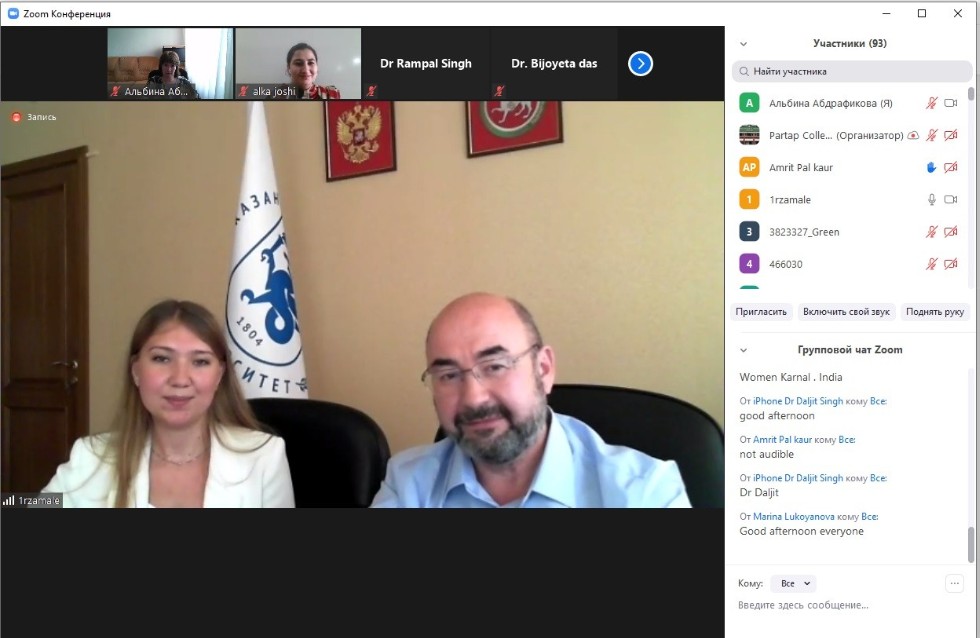Click the next participants arrow in gallery strip
The height and width of the screenshot is (638, 980).
coord(640,64)
